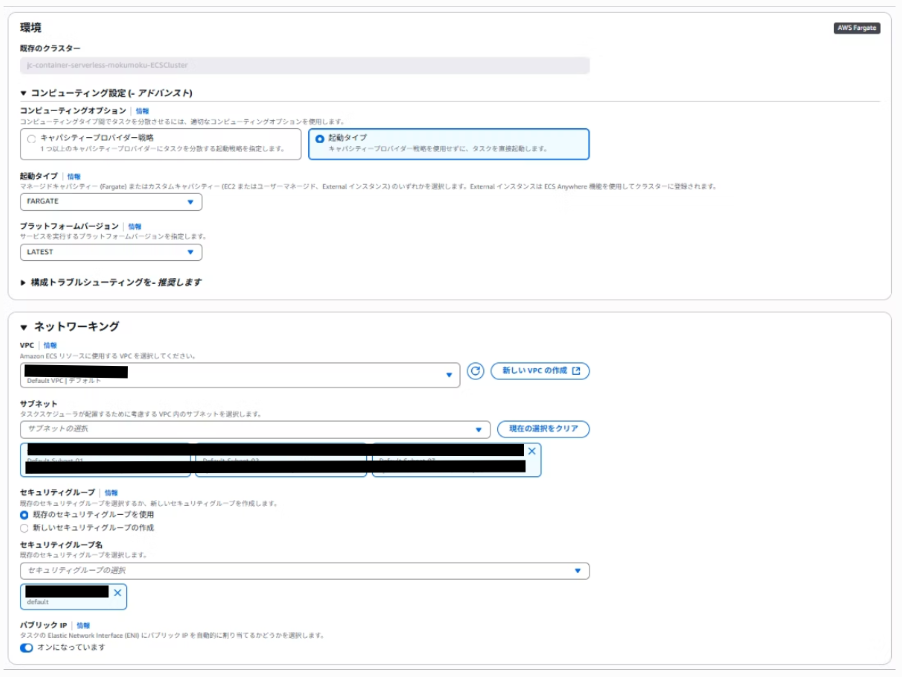Click the AWS Fargate badge

tap(857, 28)
